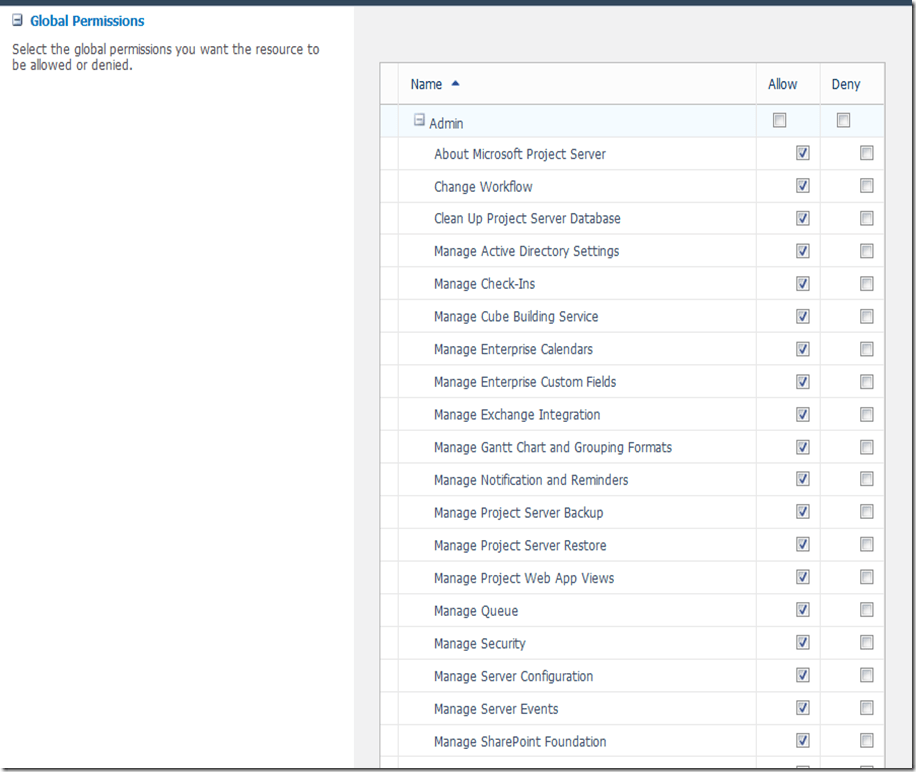Check the Admin group Allow checkbox

(x=780, y=121)
